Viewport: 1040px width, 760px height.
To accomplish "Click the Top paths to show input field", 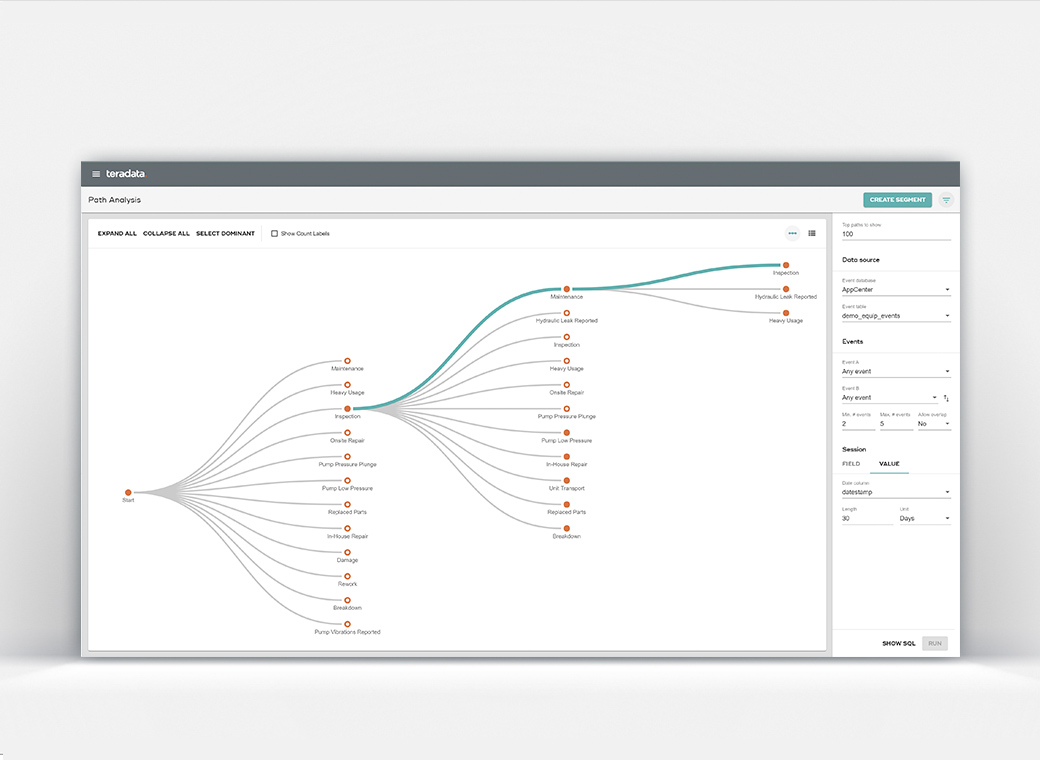I will [x=895, y=233].
